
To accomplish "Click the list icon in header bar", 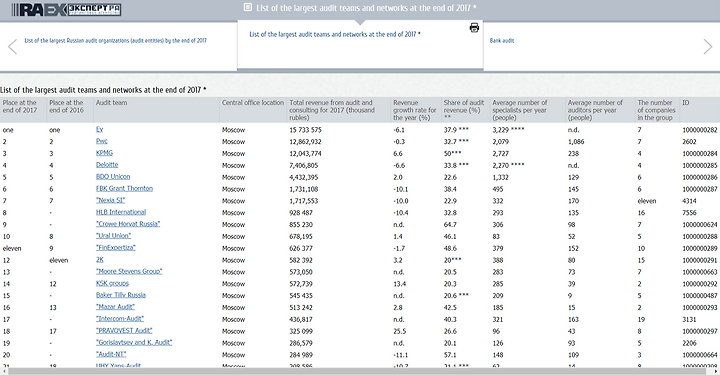I will (x=248, y=7).
